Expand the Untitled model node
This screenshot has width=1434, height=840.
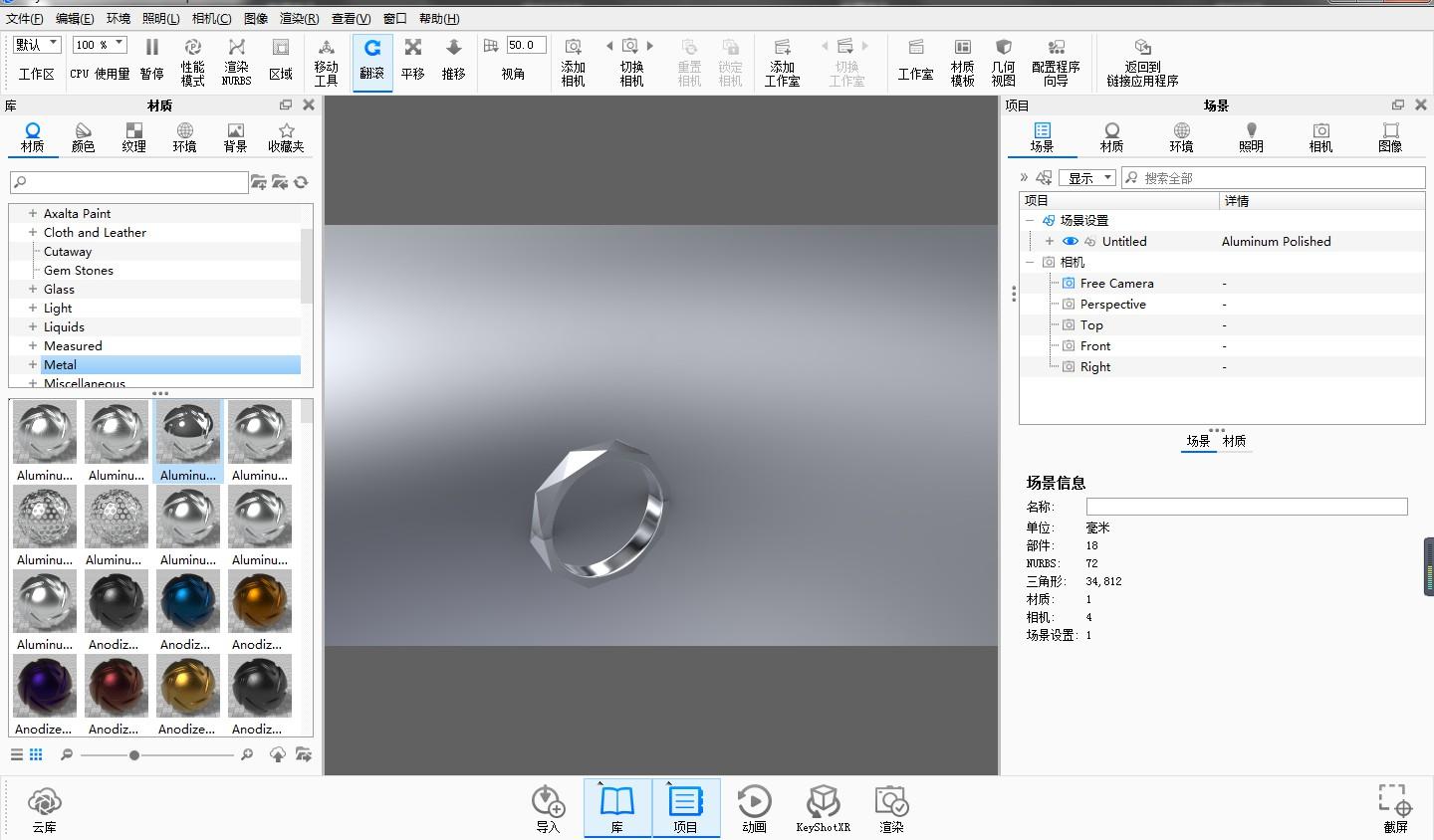(1049, 241)
